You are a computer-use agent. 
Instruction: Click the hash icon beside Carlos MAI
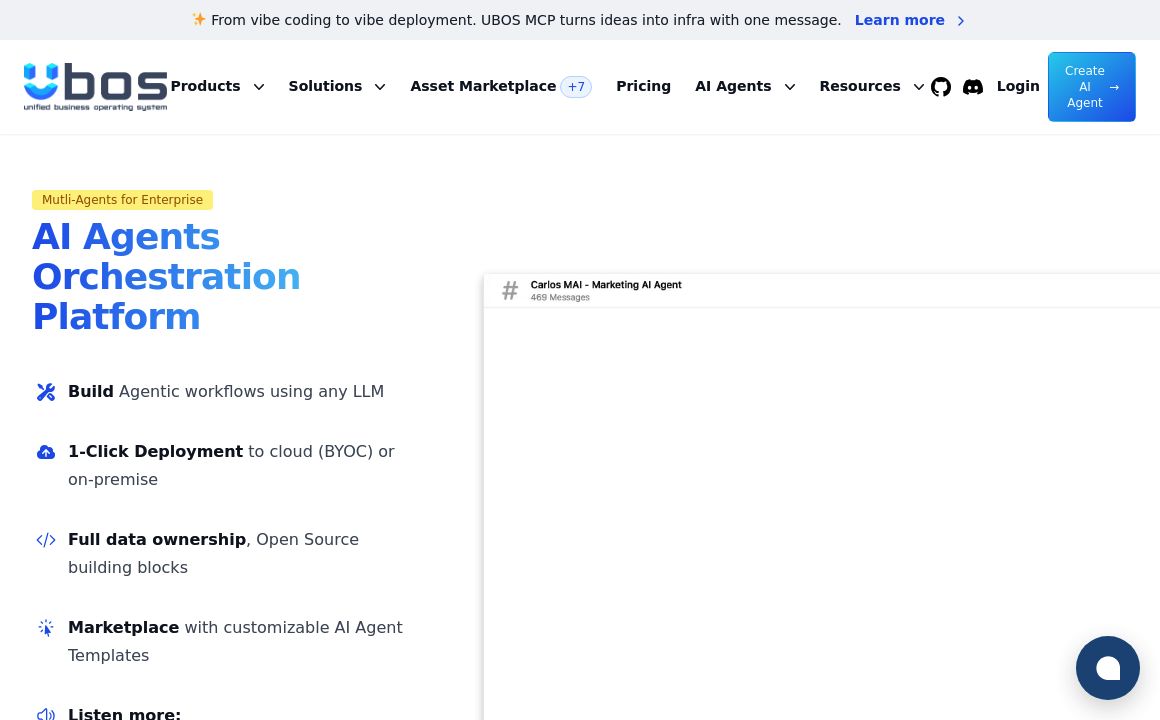pos(510,290)
